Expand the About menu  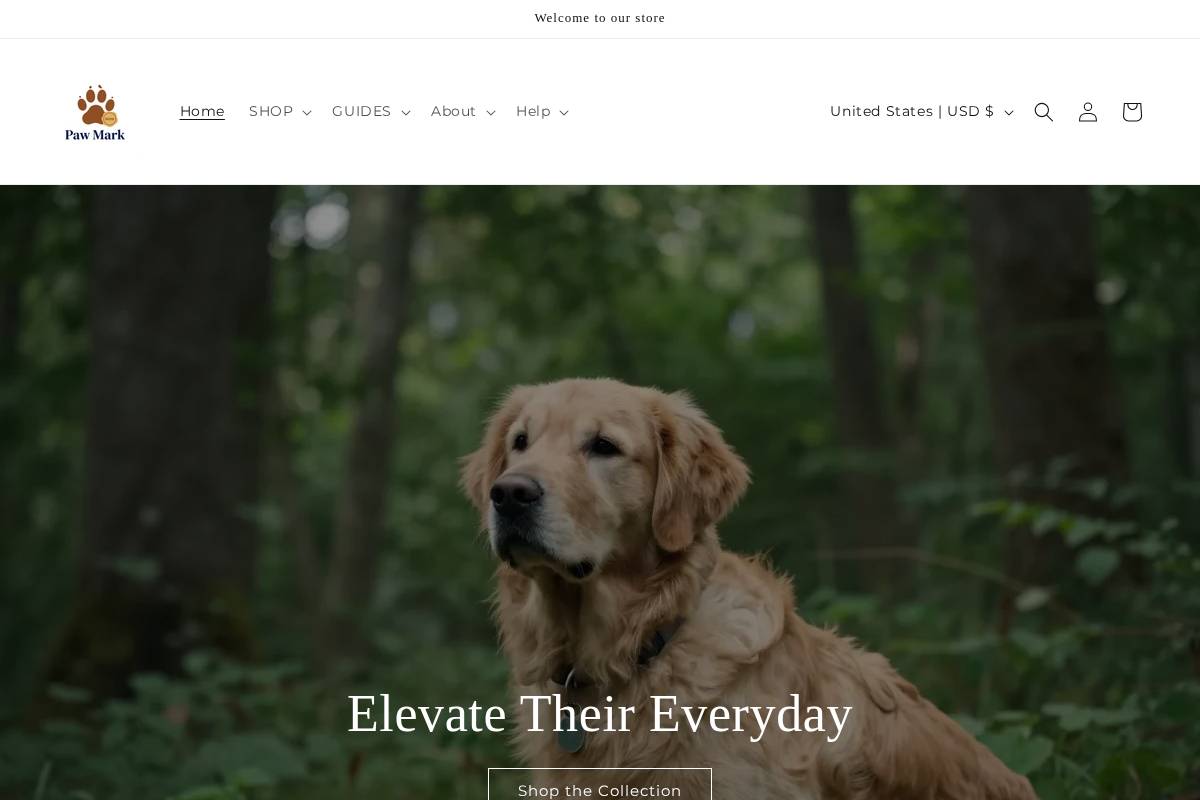tap(463, 112)
